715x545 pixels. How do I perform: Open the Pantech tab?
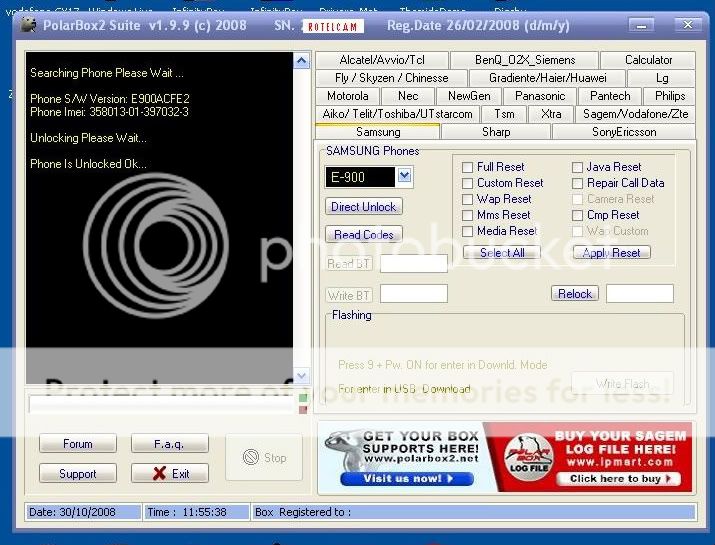pyautogui.click(x=610, y=96)
